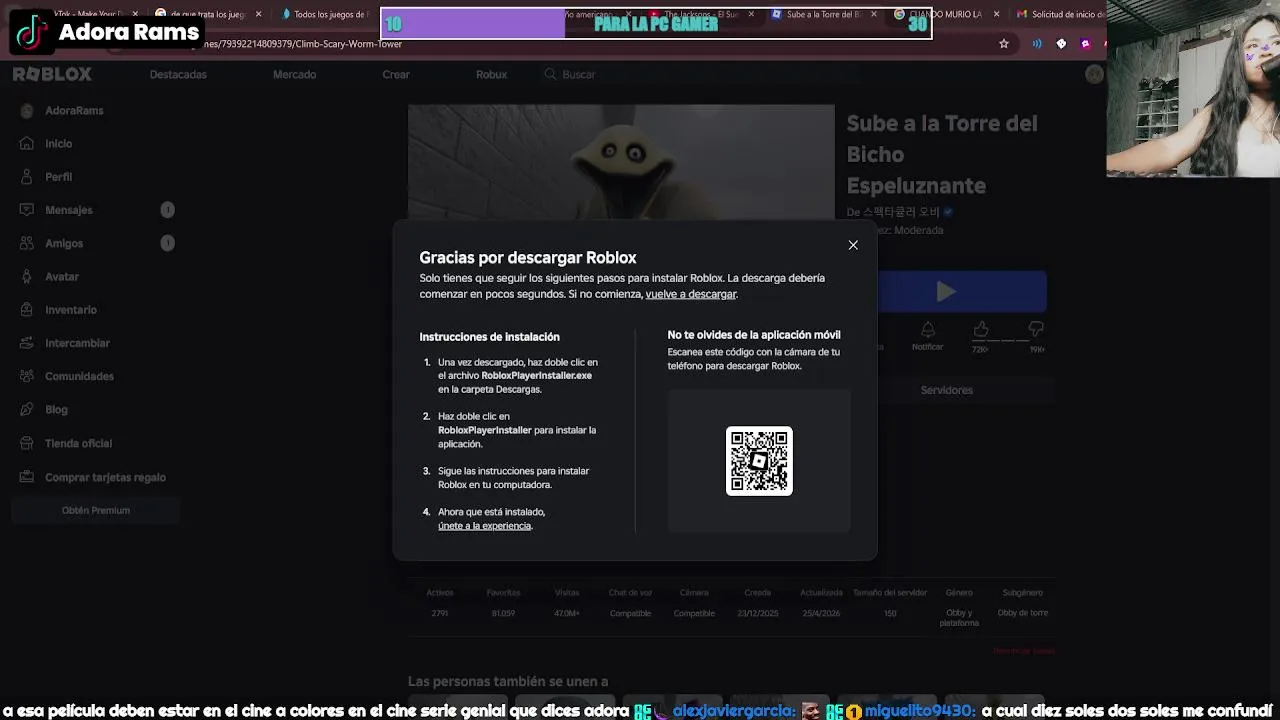Switch to 'Solicitud de inicio' browser tab
The height and width of the screenshot is (720, 1280).
click(1060, 15)
